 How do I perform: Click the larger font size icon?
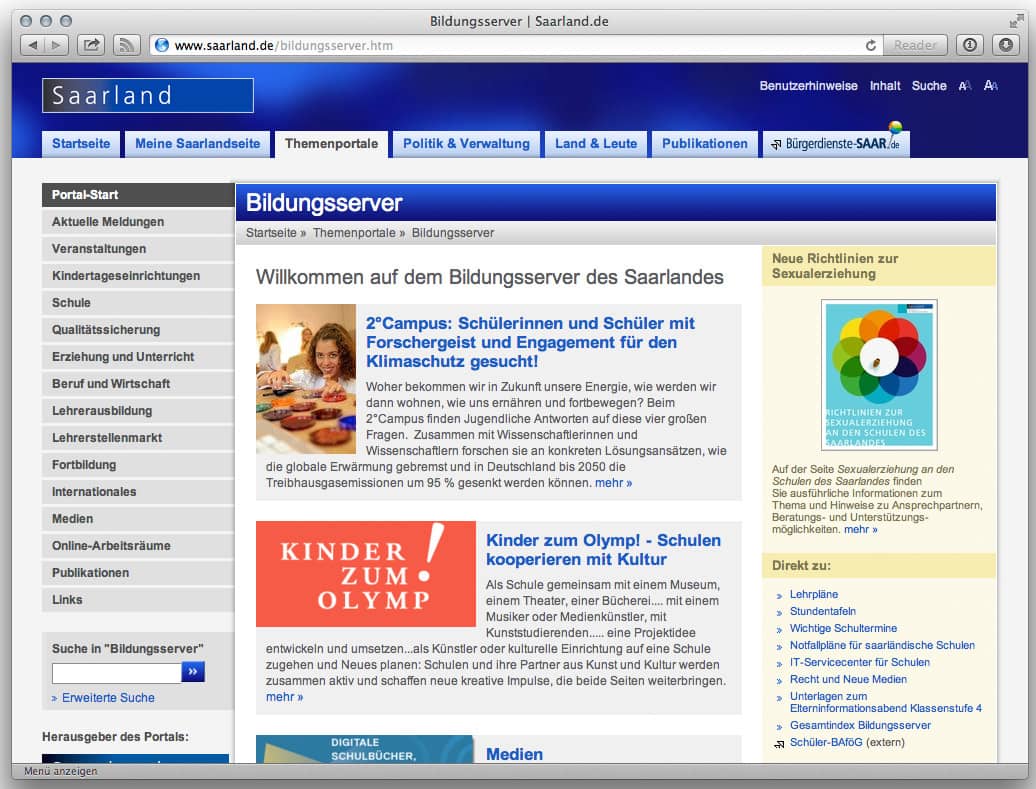click(990, 86)
